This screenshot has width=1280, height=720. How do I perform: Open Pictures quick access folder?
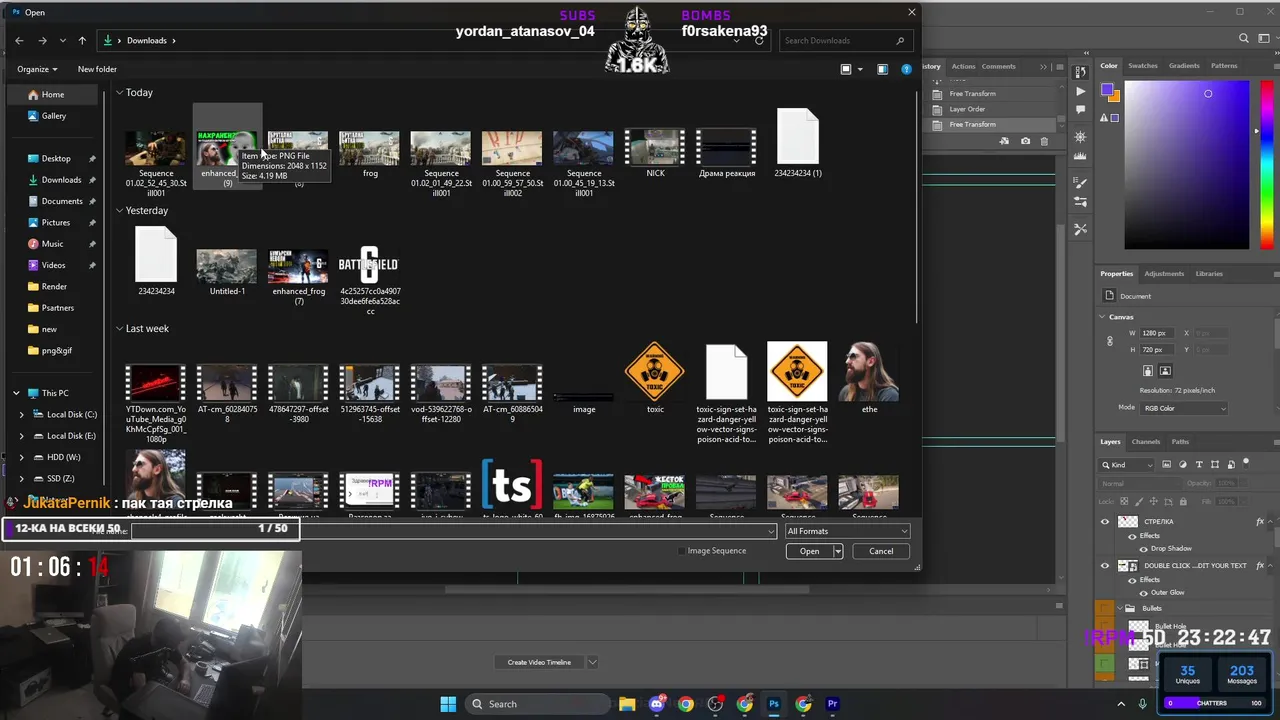click(x=56, y=222)
